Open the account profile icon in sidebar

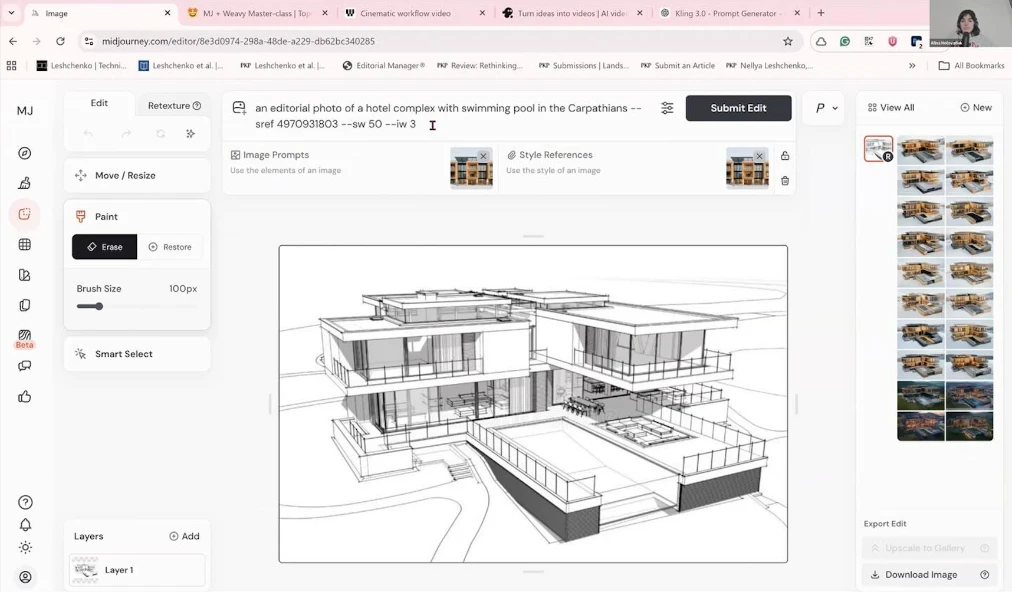(25, 577)
